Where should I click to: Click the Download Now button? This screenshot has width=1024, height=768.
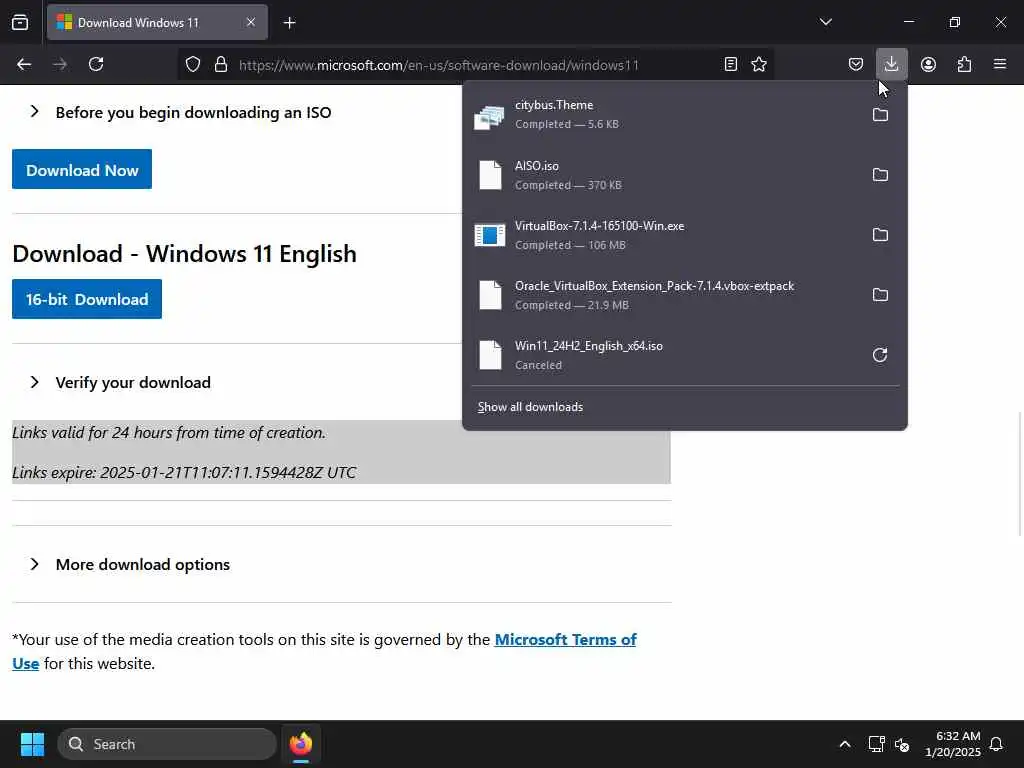82,169
